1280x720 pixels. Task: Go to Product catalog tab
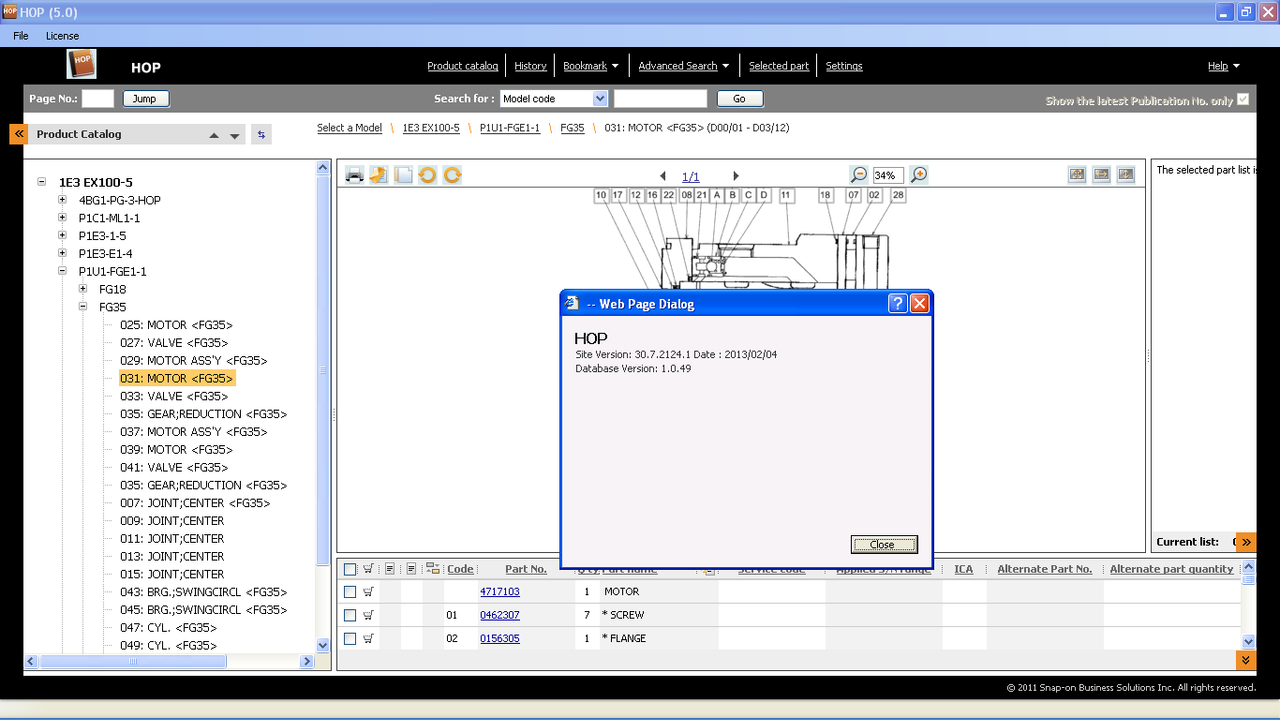point(462,66)
